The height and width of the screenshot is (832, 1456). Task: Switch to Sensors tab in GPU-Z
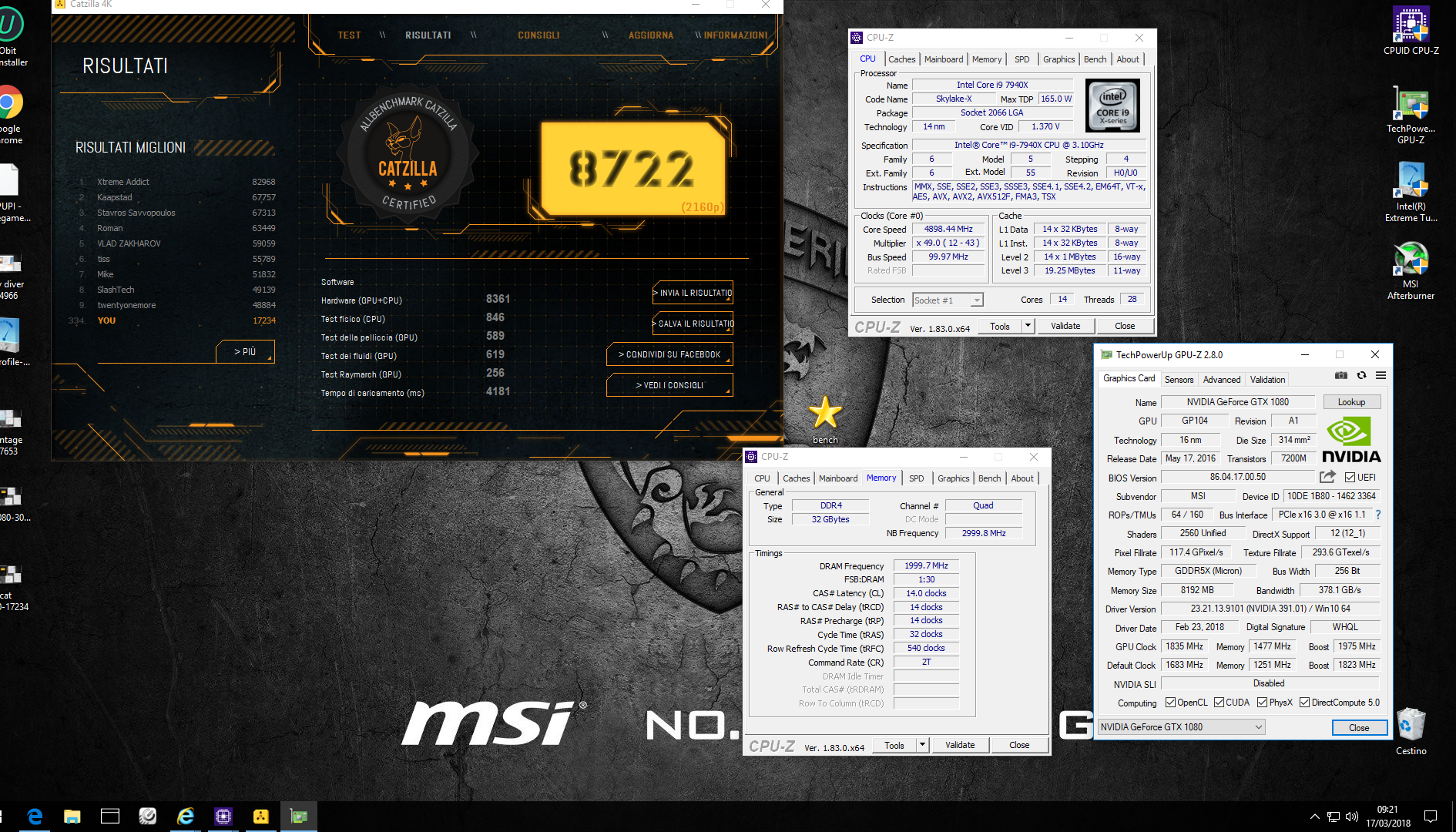point(1179,380)
